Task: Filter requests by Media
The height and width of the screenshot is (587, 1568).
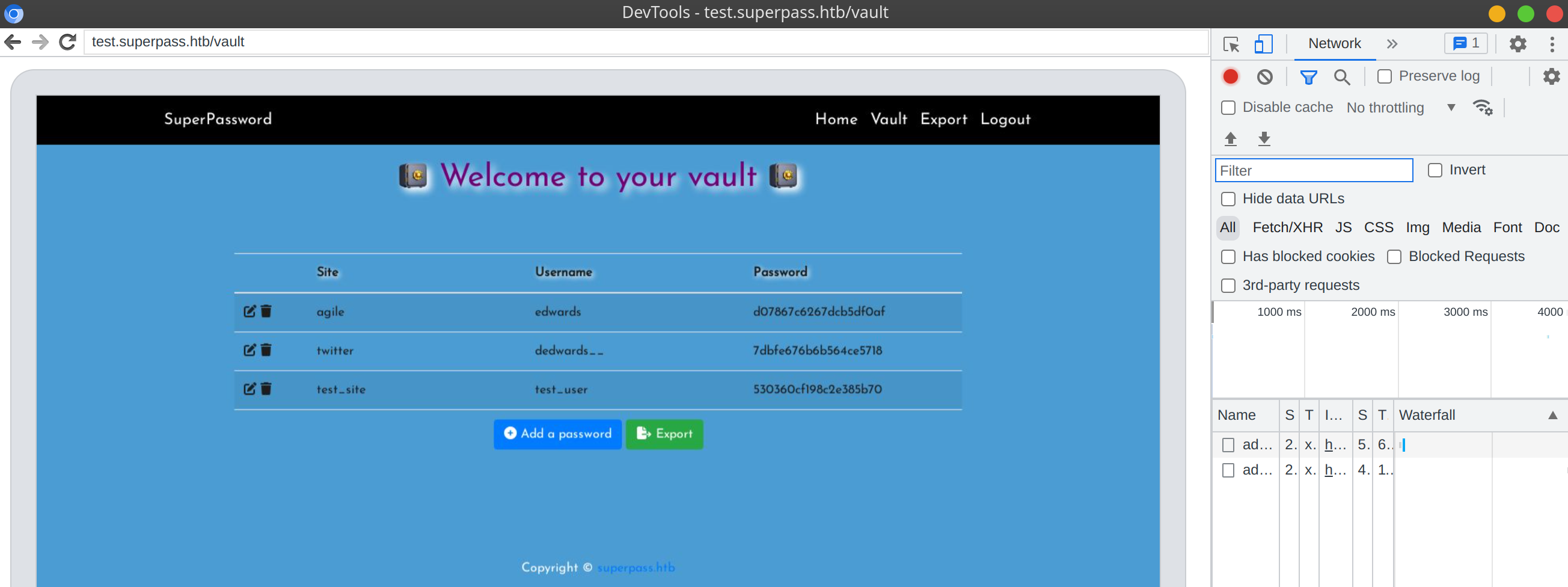Action: pos(1461,228)
